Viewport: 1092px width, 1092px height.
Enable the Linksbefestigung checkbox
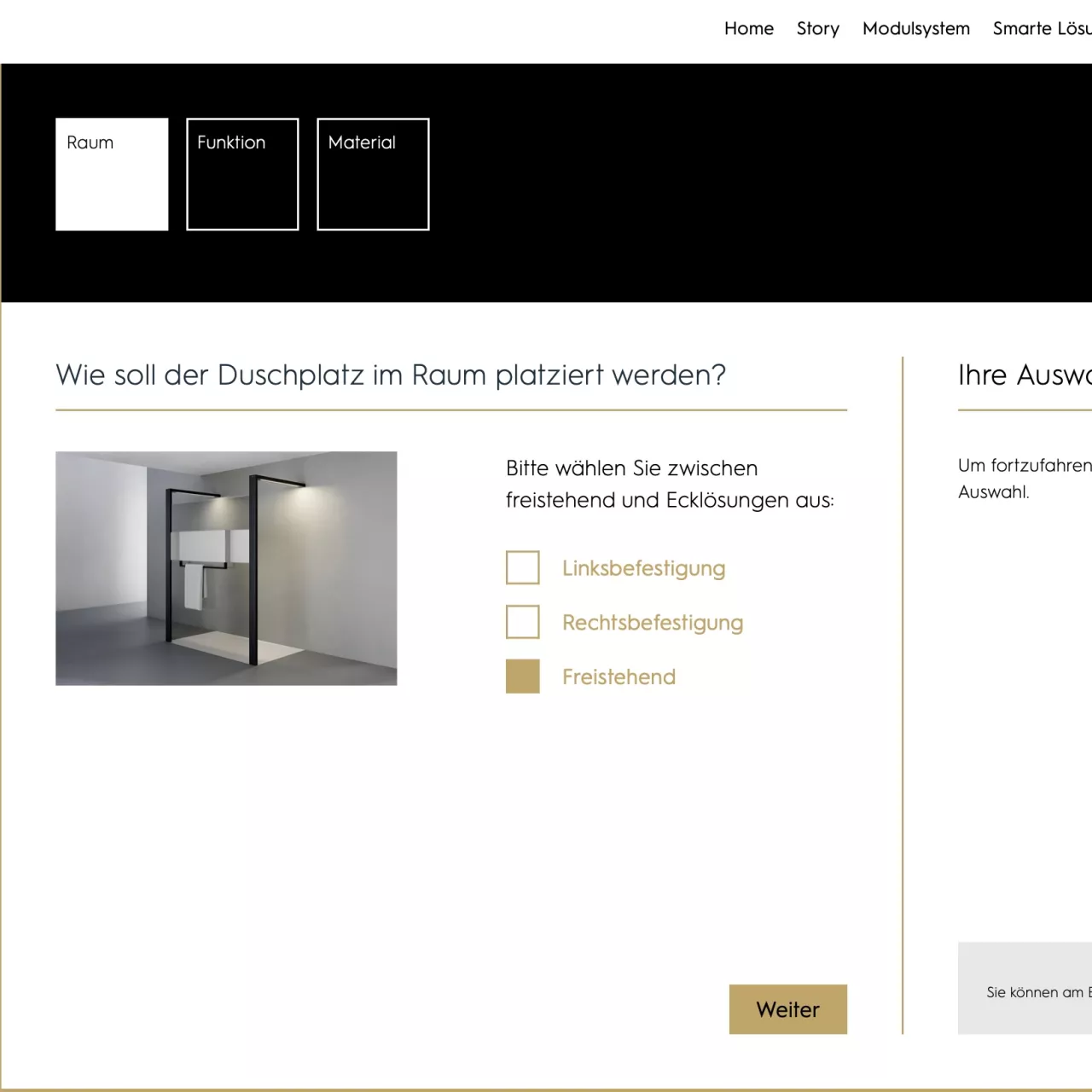(522, 567)
